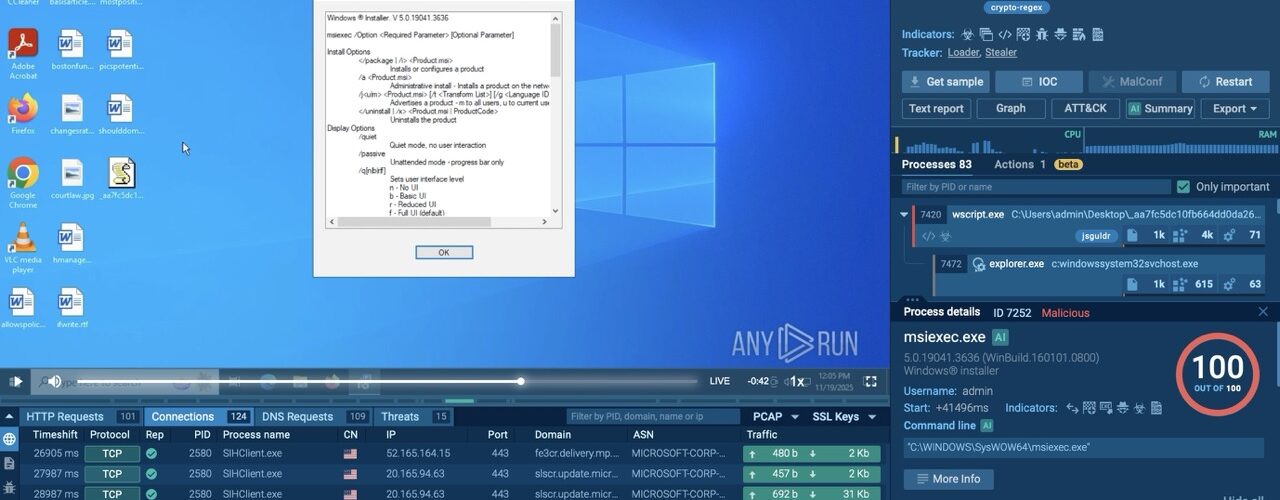Collapse the wscript.exe process tree
1280x500 pixels.
[904, 214]
